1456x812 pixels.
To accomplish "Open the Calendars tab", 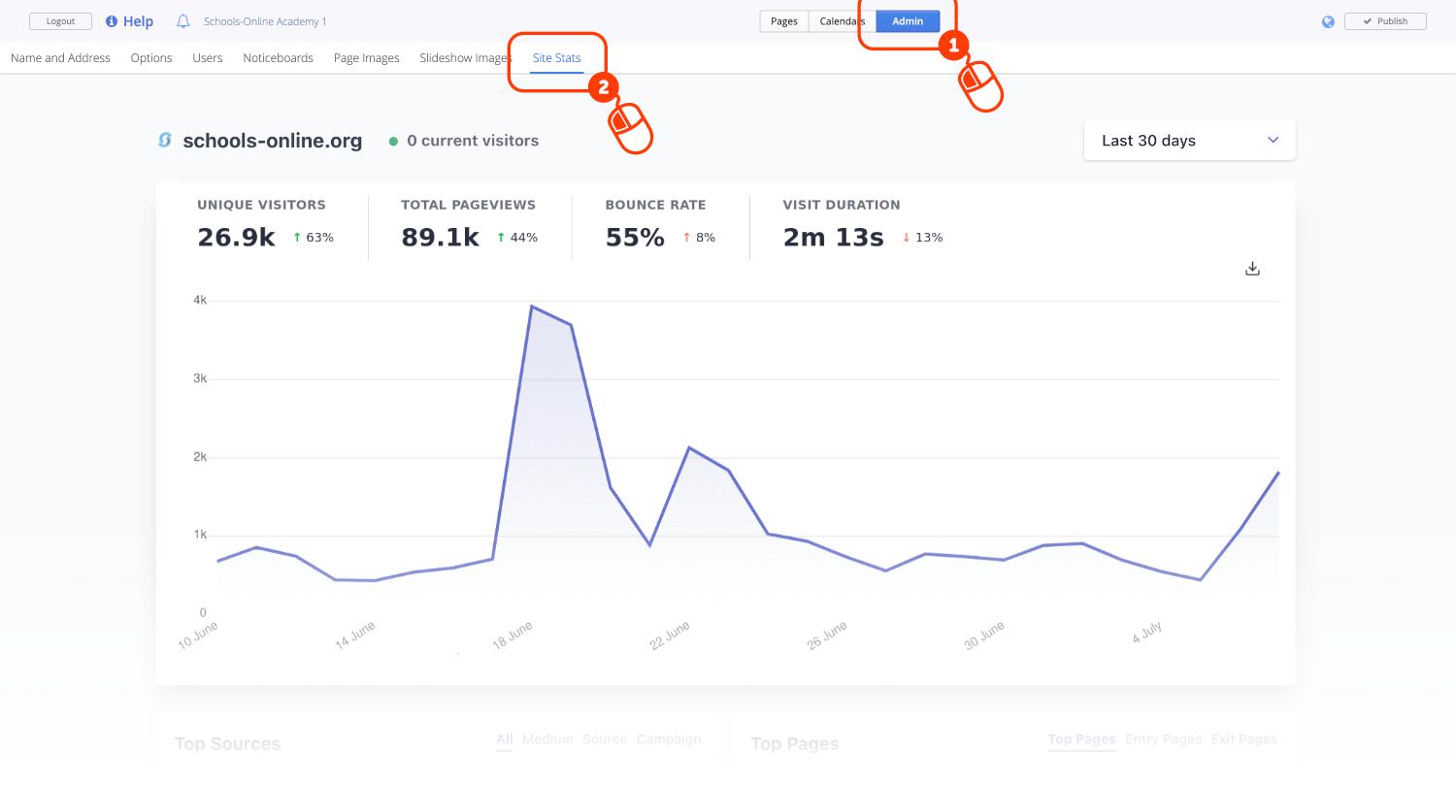I will (843, 21).
